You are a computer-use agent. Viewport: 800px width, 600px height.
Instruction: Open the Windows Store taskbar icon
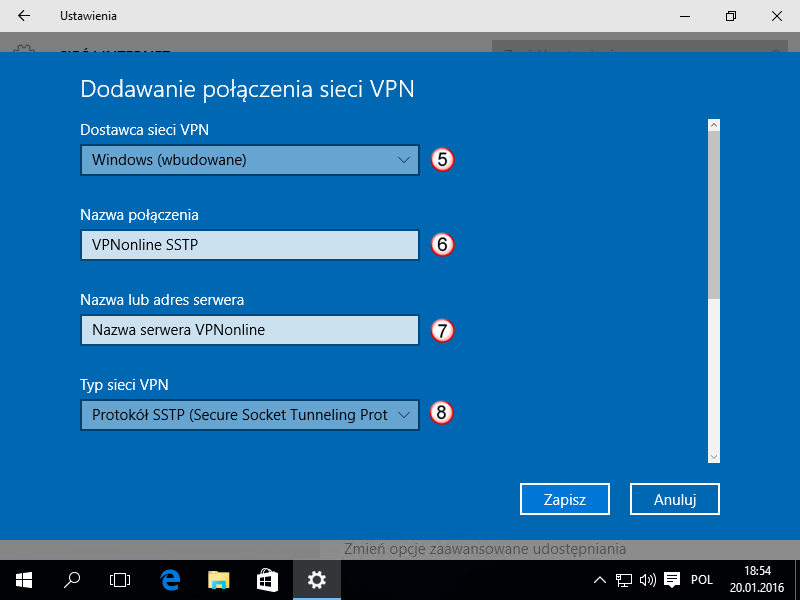point(267,580)
